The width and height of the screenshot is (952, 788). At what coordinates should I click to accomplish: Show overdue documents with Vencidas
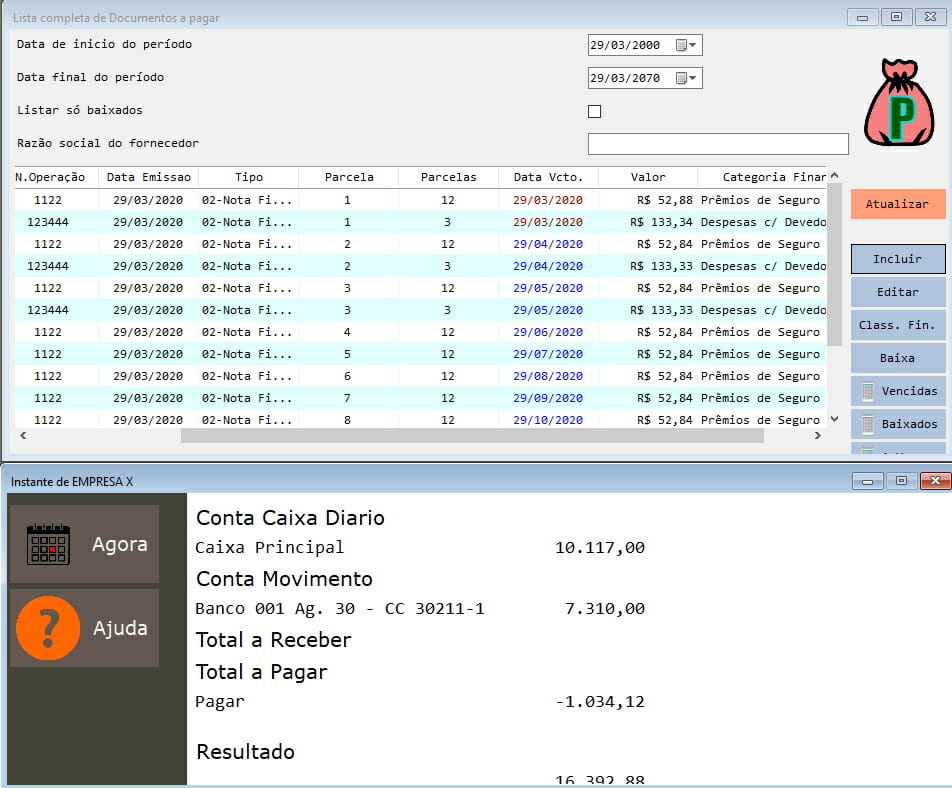pos(897,391)
